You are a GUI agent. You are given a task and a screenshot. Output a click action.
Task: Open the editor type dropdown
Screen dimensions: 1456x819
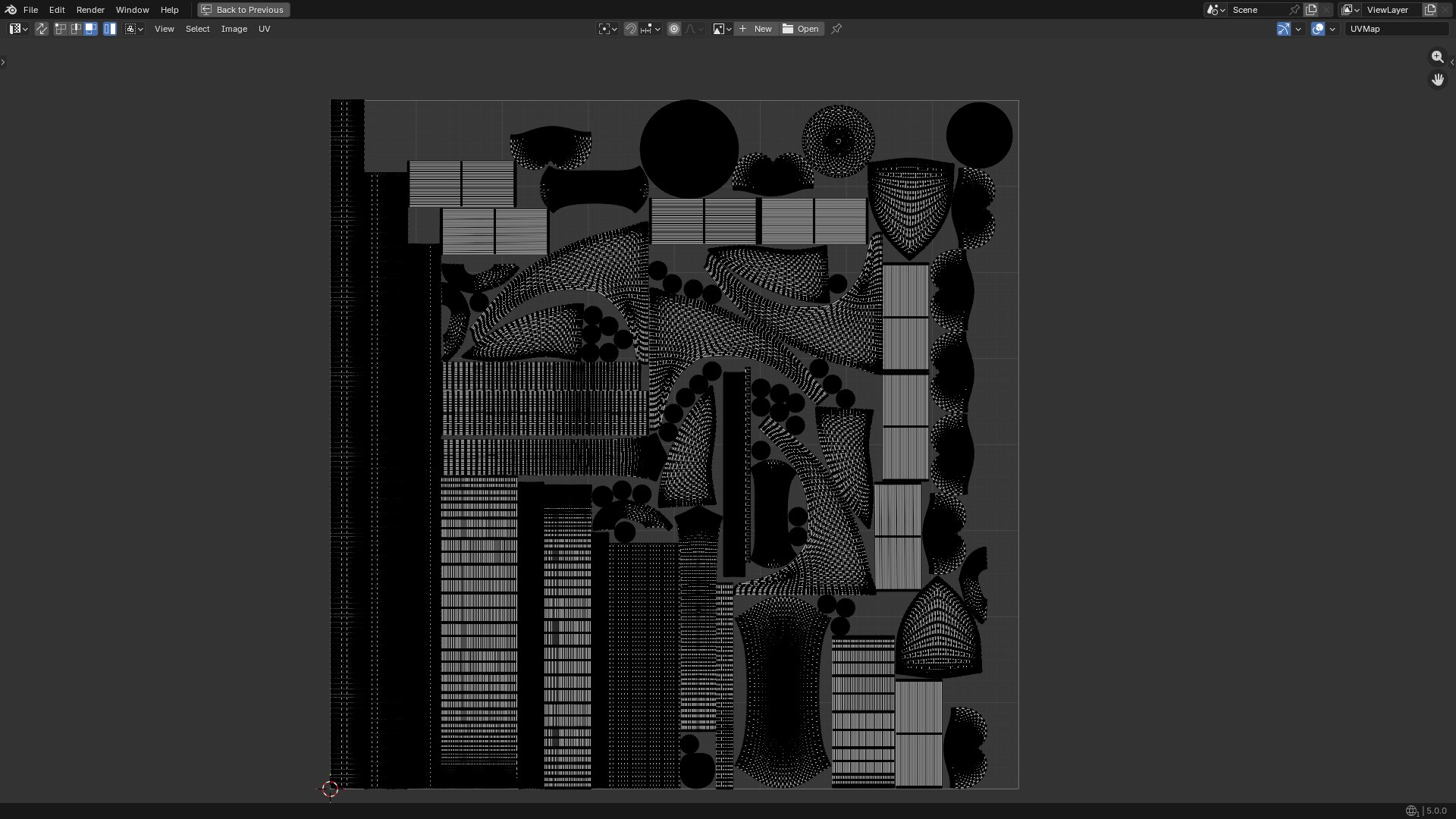[x=19, y=29]
